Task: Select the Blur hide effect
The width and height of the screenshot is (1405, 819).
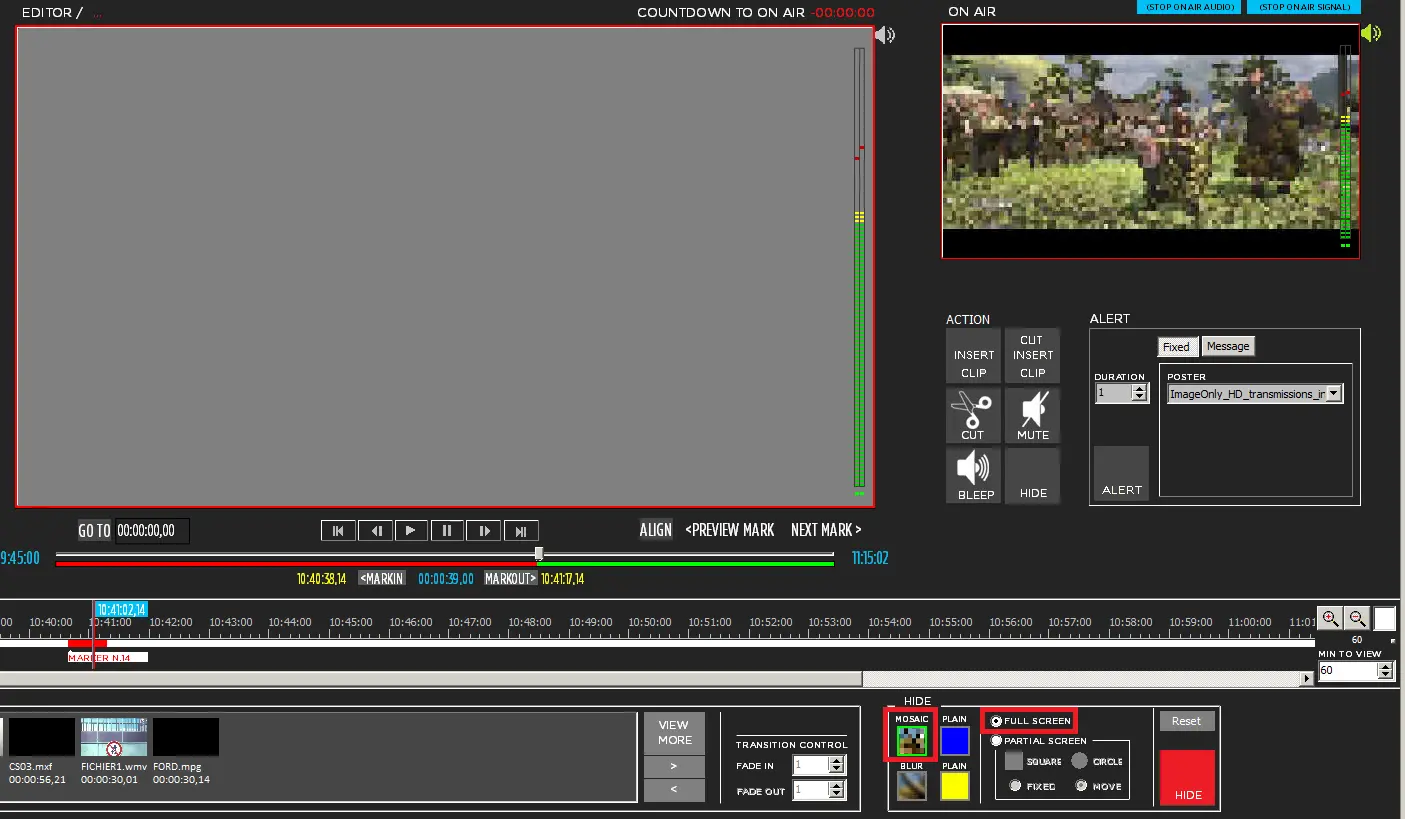Action: tap(911, 786)
